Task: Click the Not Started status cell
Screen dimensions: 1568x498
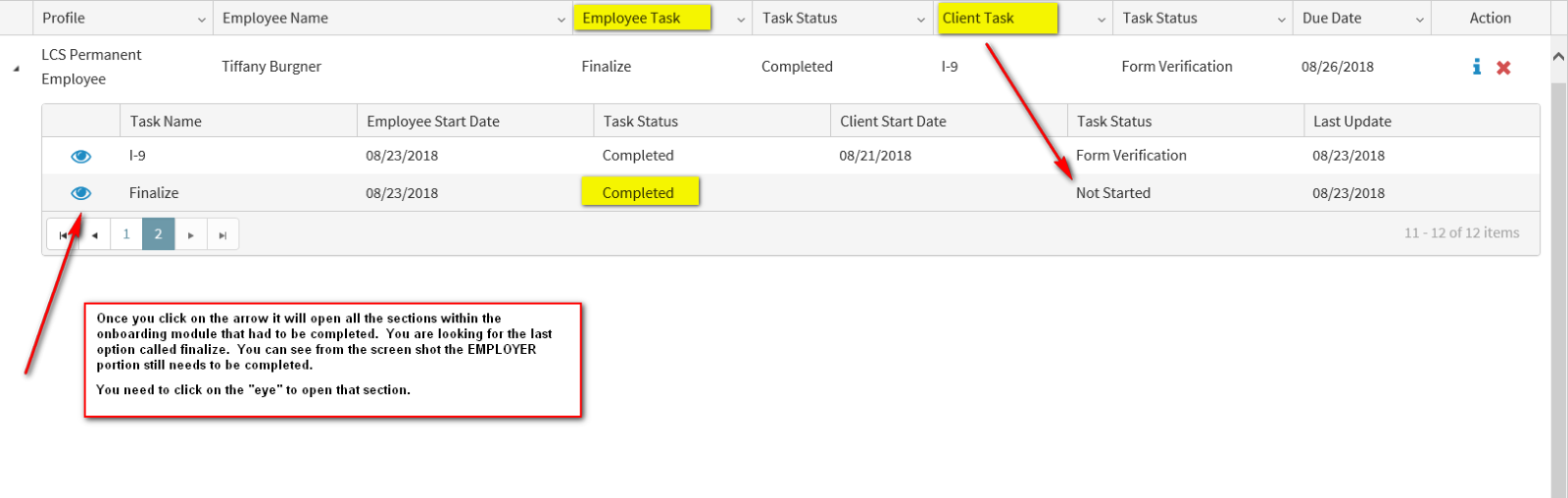Action: [x=1113, y=193]
